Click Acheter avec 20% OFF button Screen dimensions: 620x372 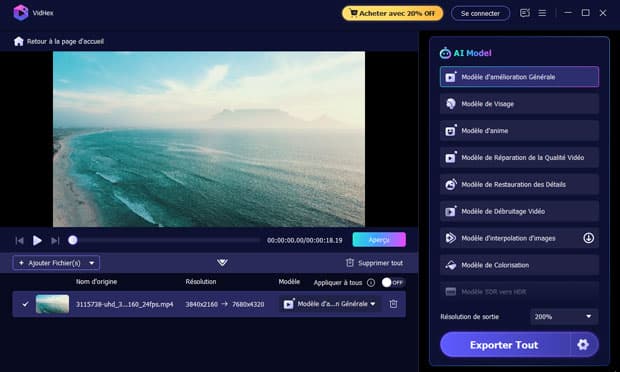tap(392, 13)
